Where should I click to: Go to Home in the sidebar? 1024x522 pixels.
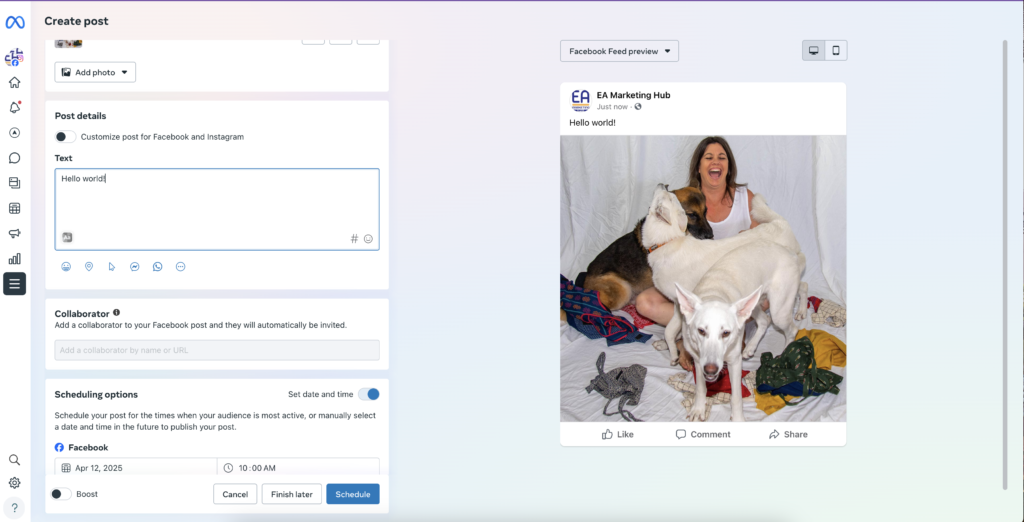14,82
